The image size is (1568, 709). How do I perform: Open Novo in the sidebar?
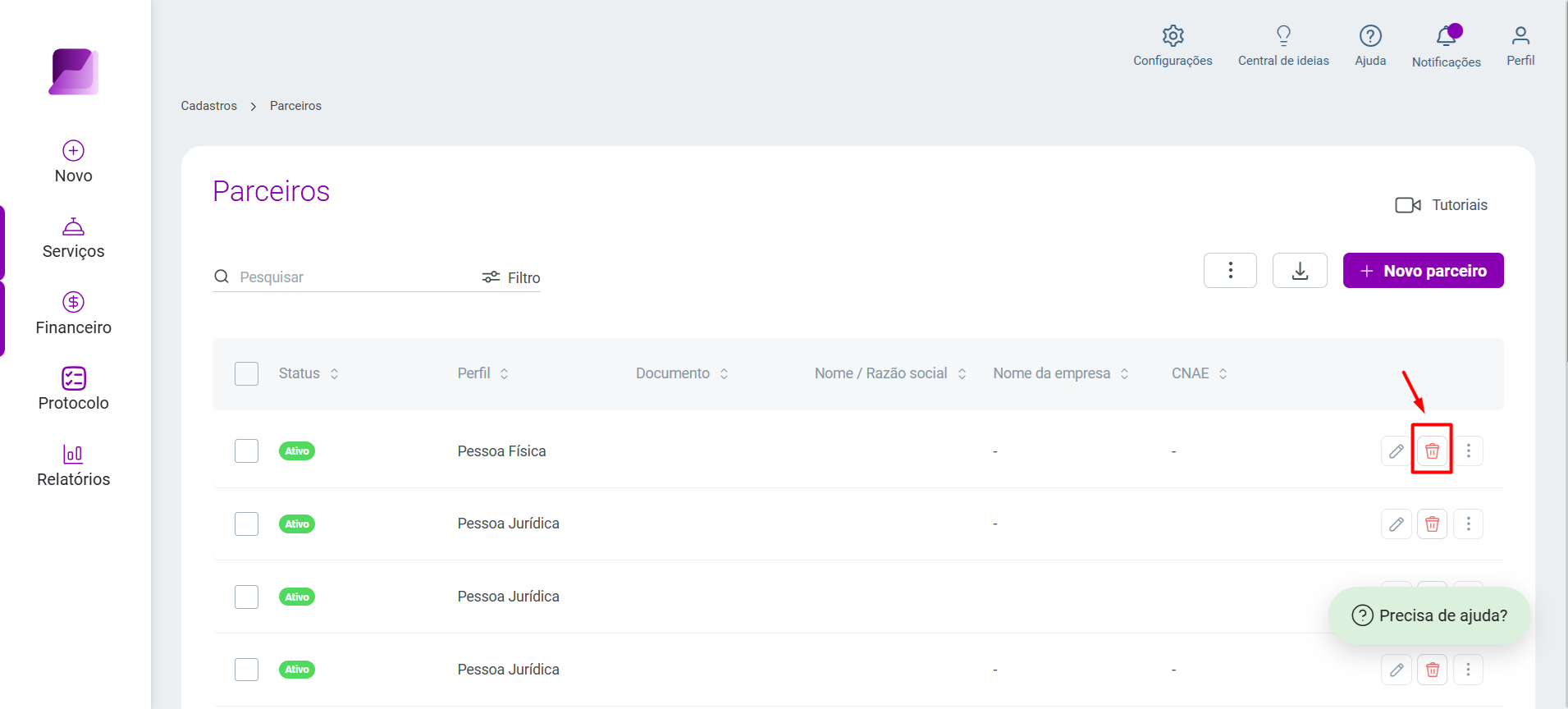[74, 162]
